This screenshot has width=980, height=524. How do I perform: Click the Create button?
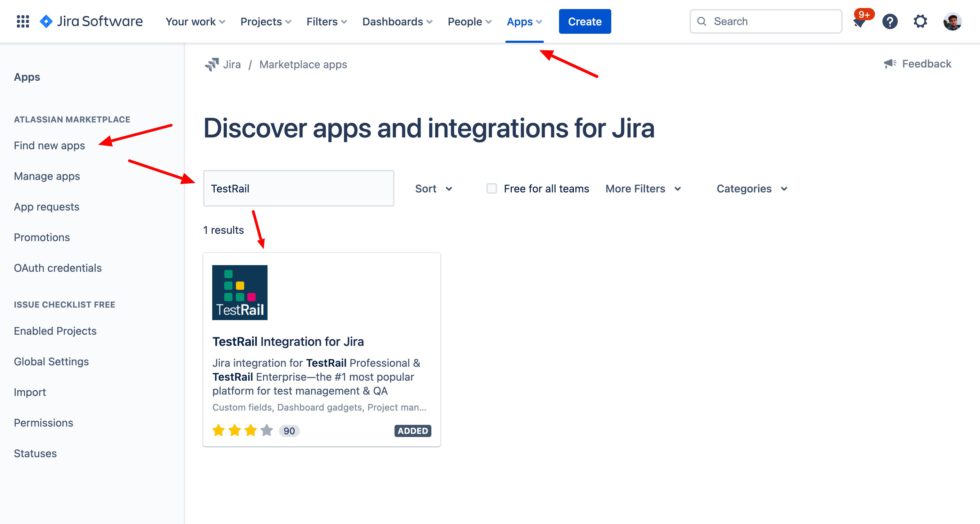pyautogui.click(x=584, y=21)
